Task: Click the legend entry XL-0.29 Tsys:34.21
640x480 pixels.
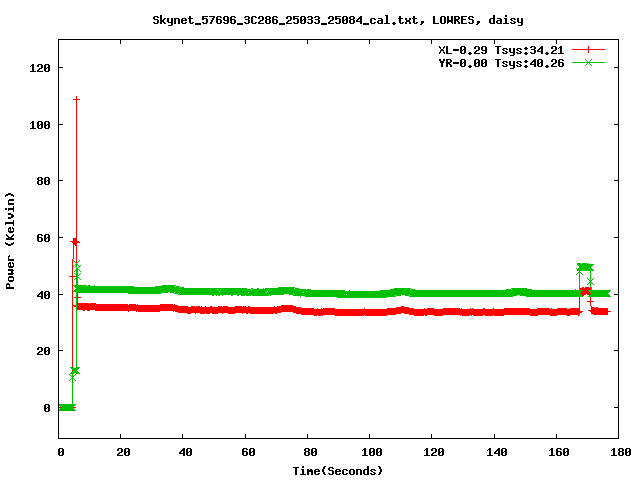Action: point(501,50)
